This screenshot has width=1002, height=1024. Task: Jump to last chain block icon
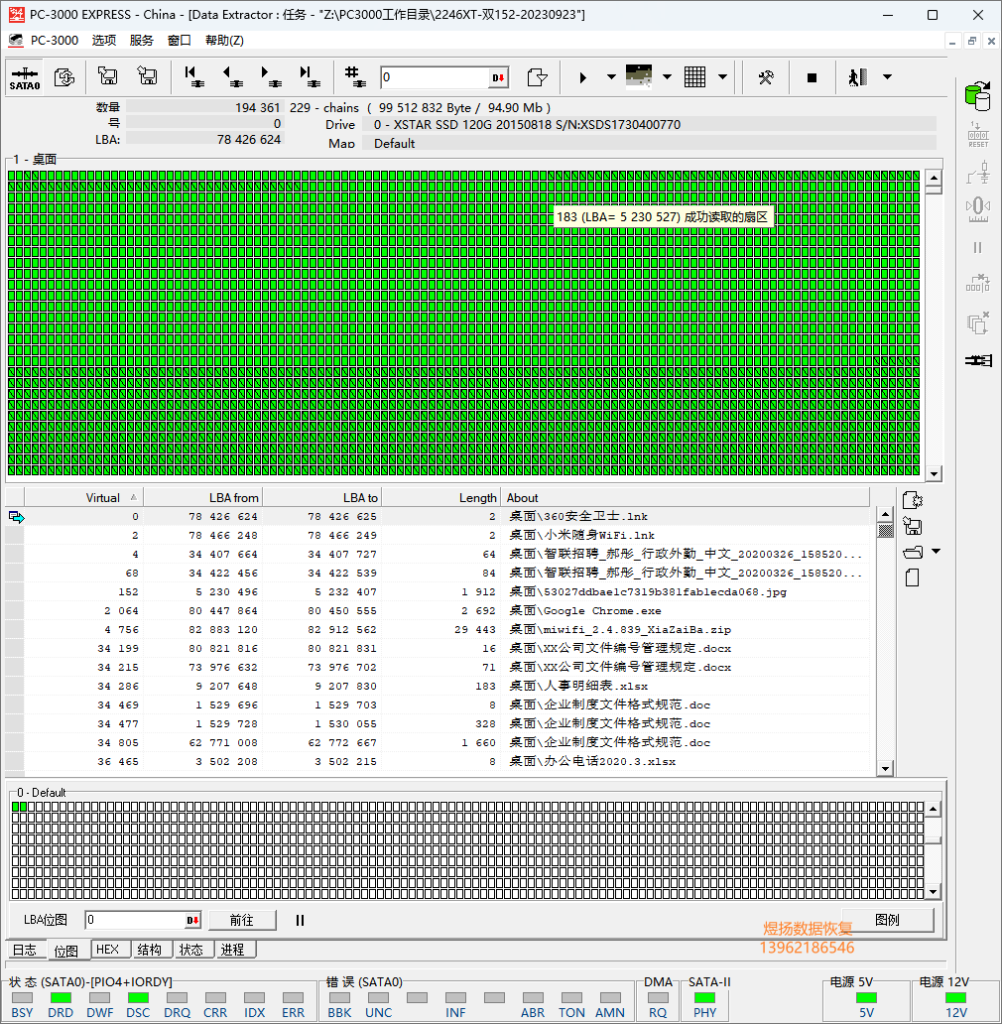coord(308,76)
